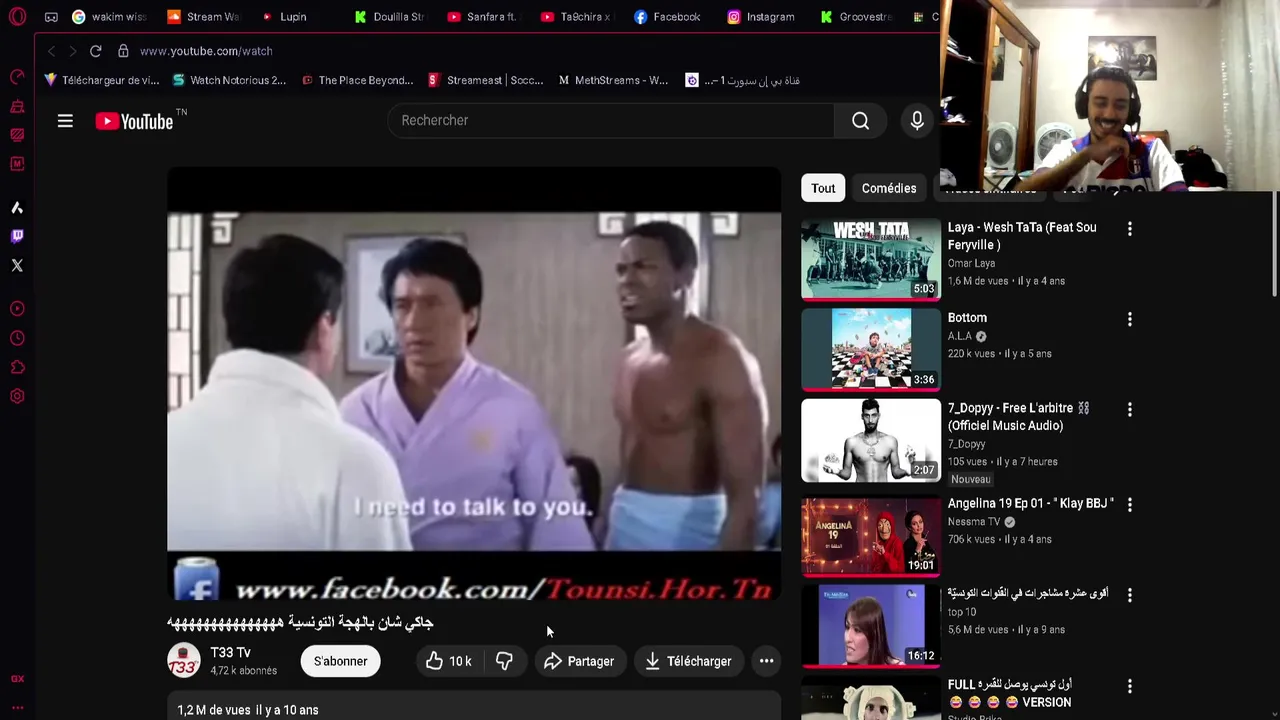Open the GX Corner button at sidebar bottom

pos(17,679)
